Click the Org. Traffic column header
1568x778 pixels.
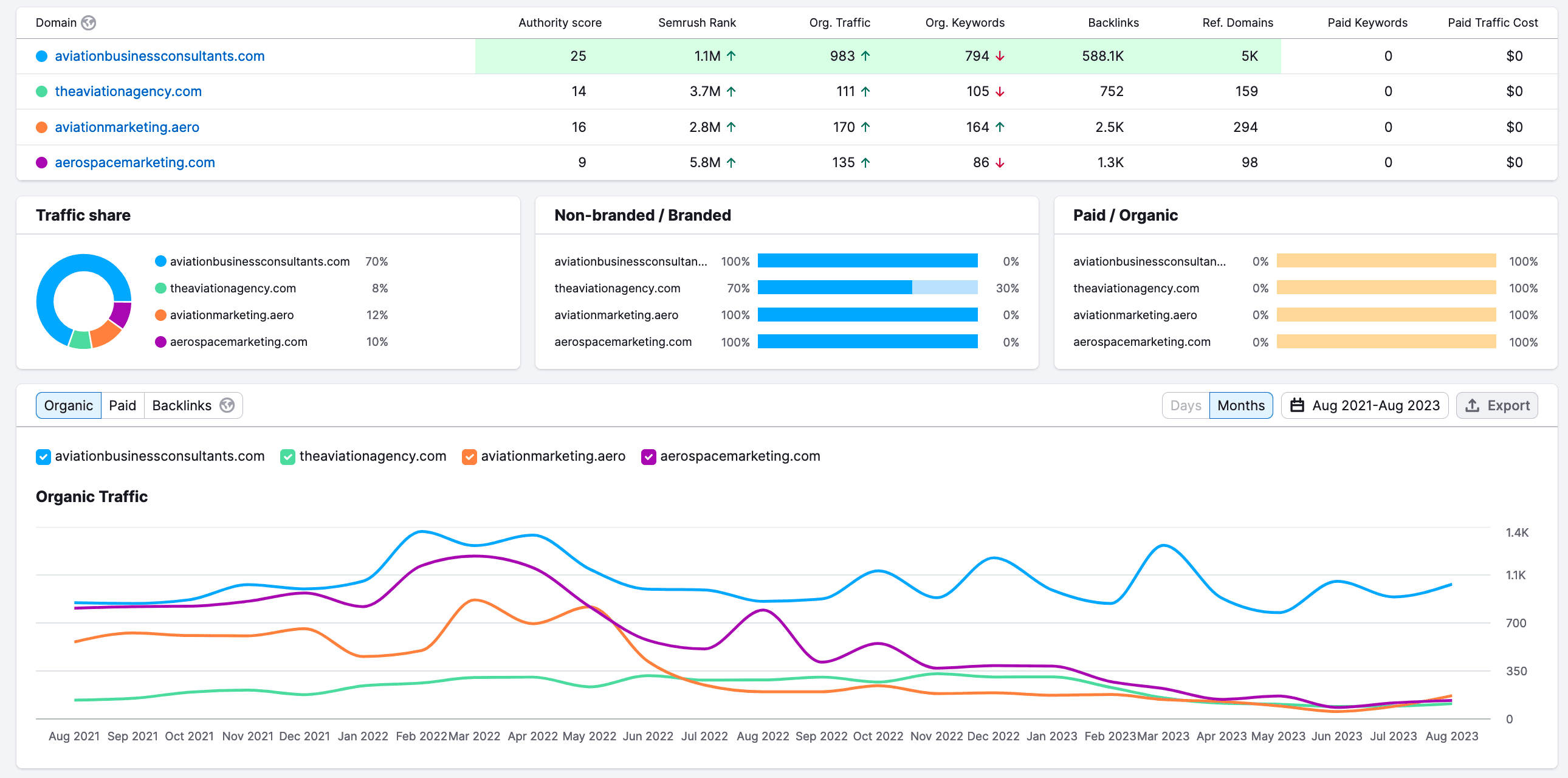click(x=839, y=22)
